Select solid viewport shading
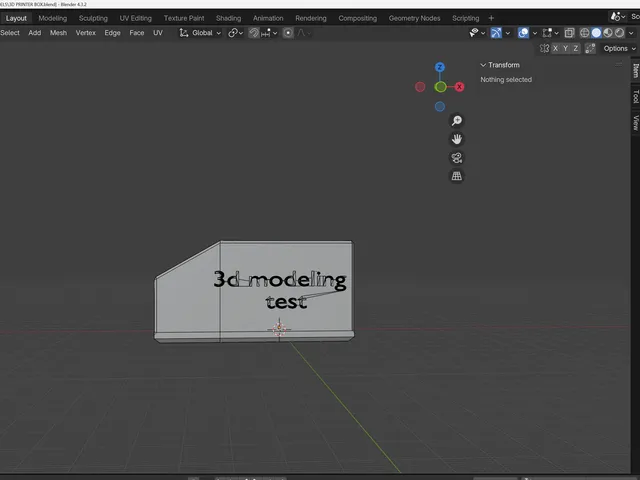The width and height of the screenshot is (640, 480). [x=596, y=33]
